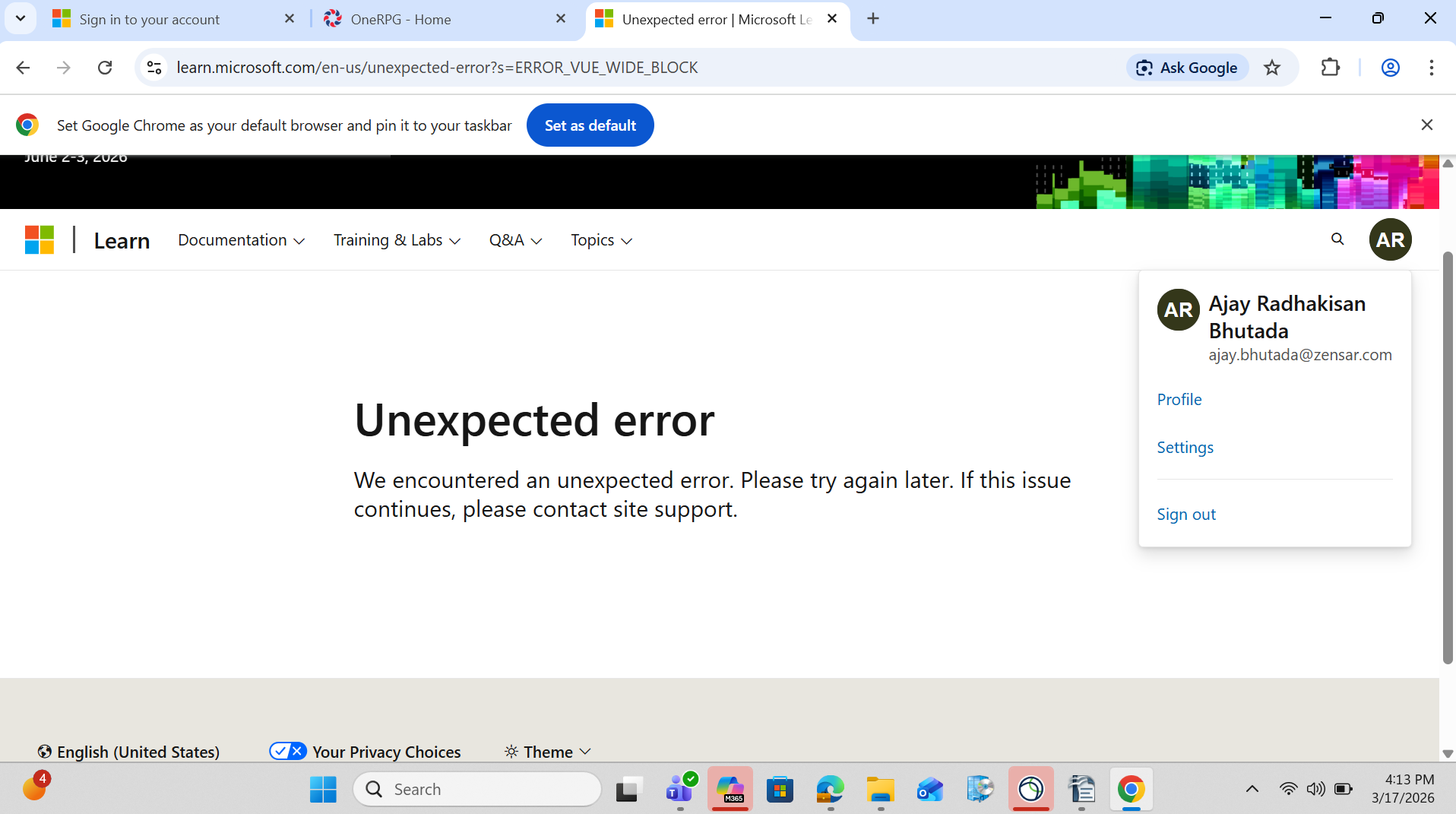Open battery status tray icon
The width and height of the screenshot is (1456, 814).
(1343, 789)
